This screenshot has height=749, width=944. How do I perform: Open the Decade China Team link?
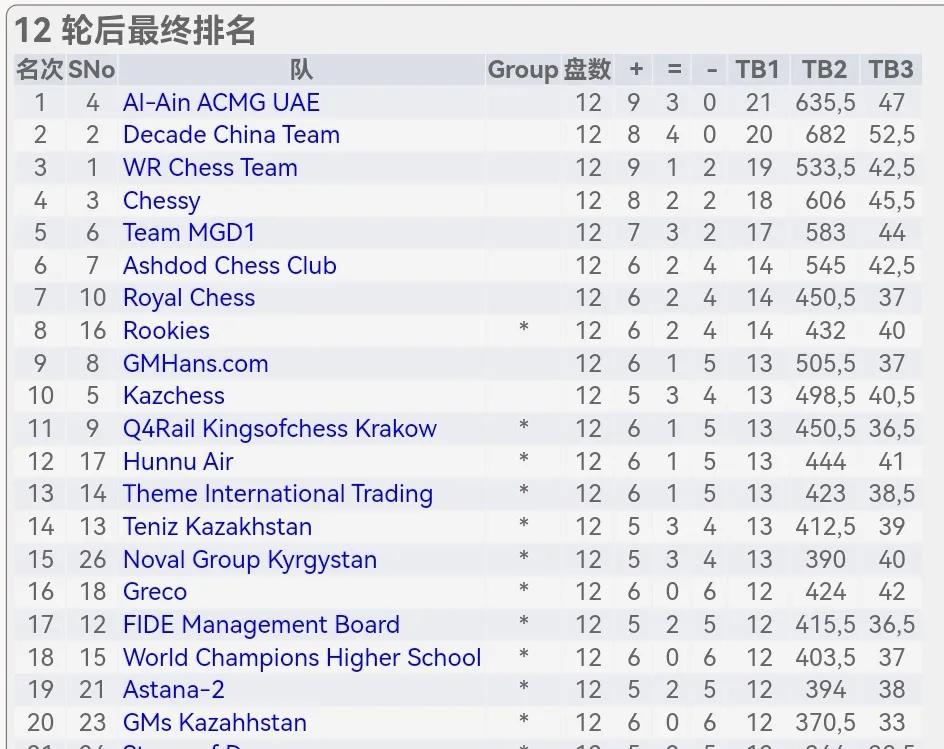231,135
